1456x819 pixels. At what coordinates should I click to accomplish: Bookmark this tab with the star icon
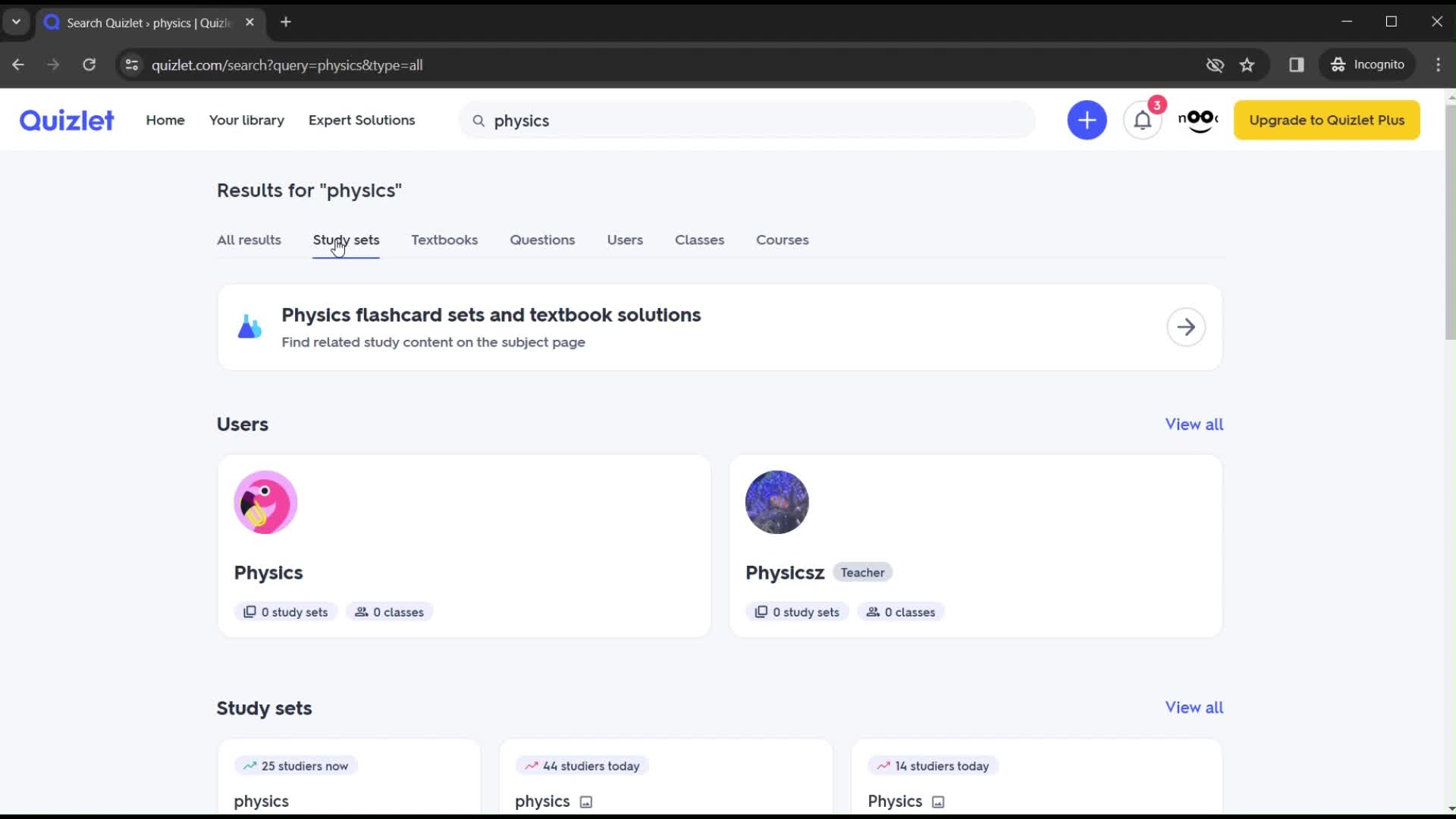tap(1247, 64)
